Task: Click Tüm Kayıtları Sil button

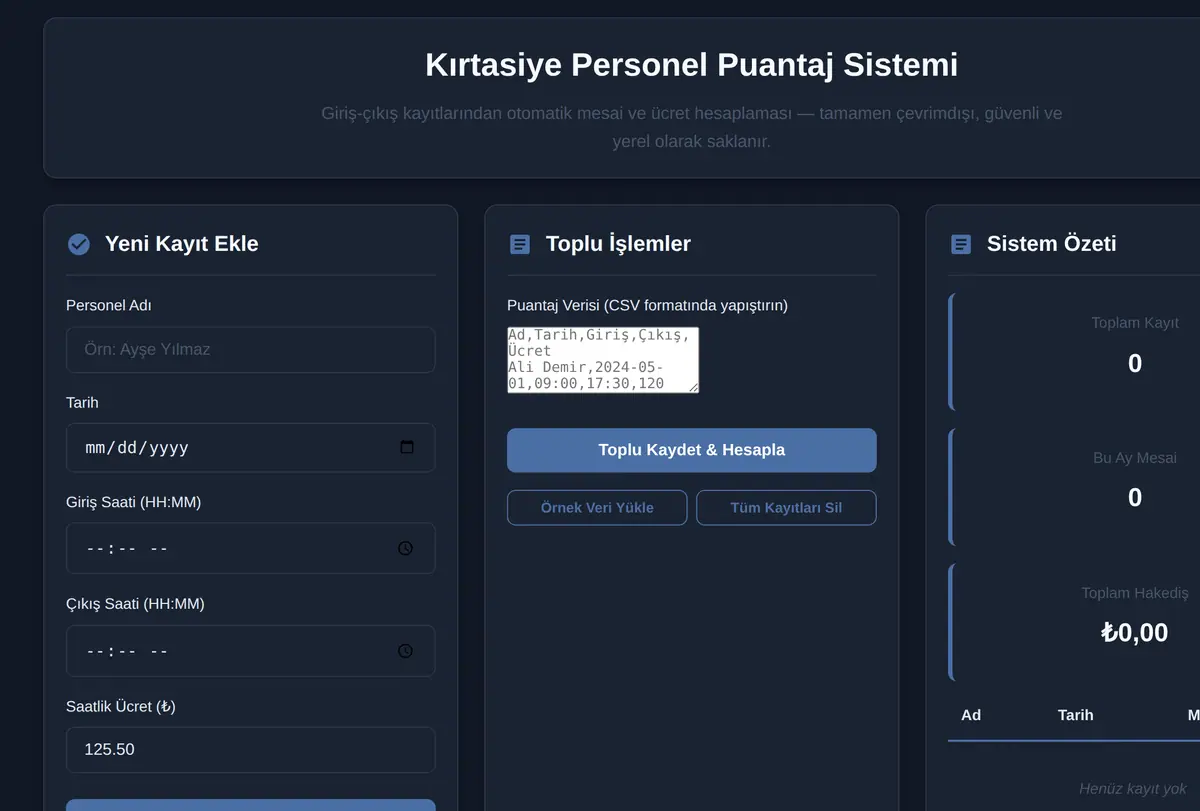Action: pyautogui.click(x=786, y=508)
